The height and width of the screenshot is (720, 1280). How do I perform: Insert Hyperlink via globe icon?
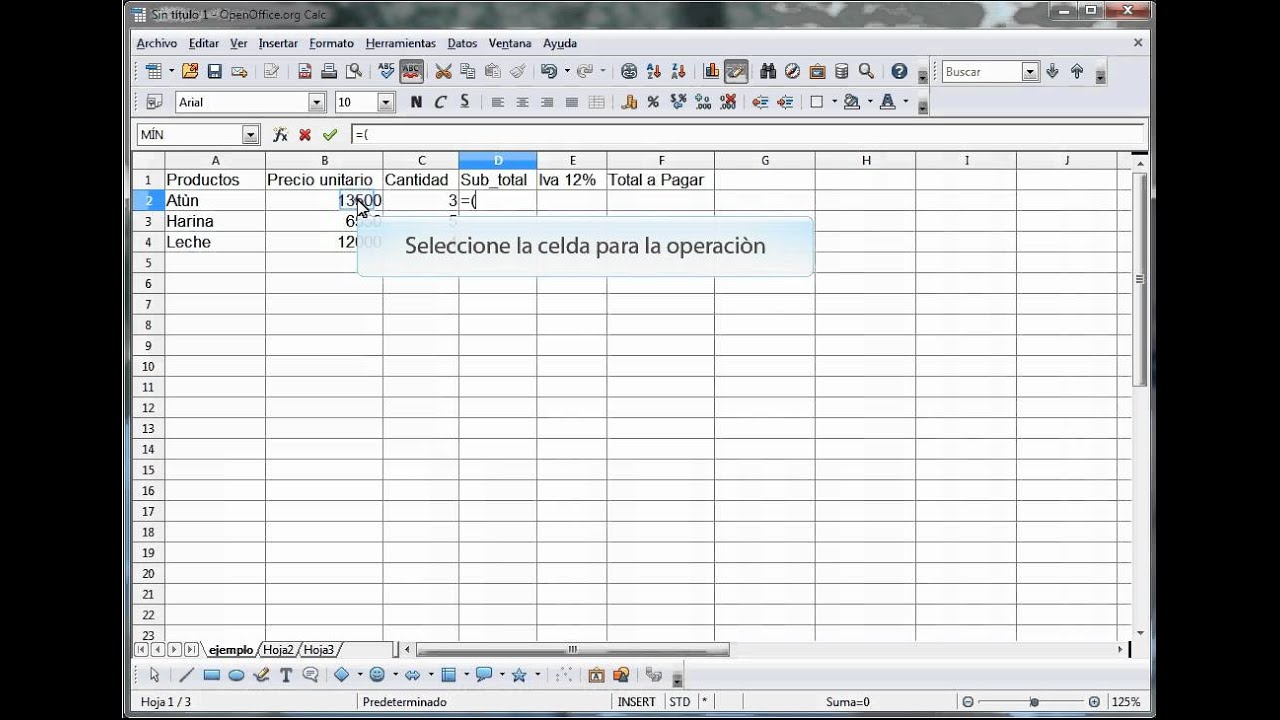pyautogui.click(x=629, y=71)
